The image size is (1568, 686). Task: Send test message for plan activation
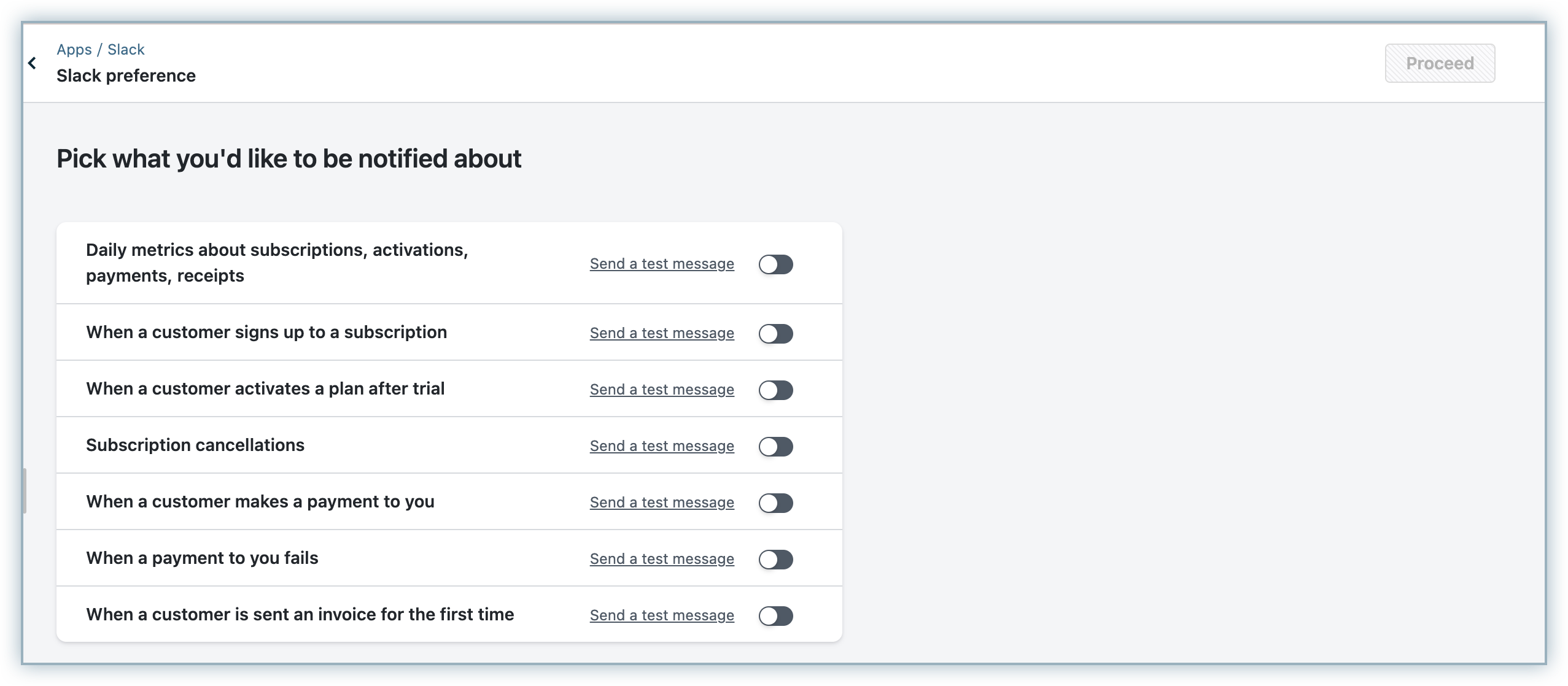pyautogui.click(x=662, y=390)
